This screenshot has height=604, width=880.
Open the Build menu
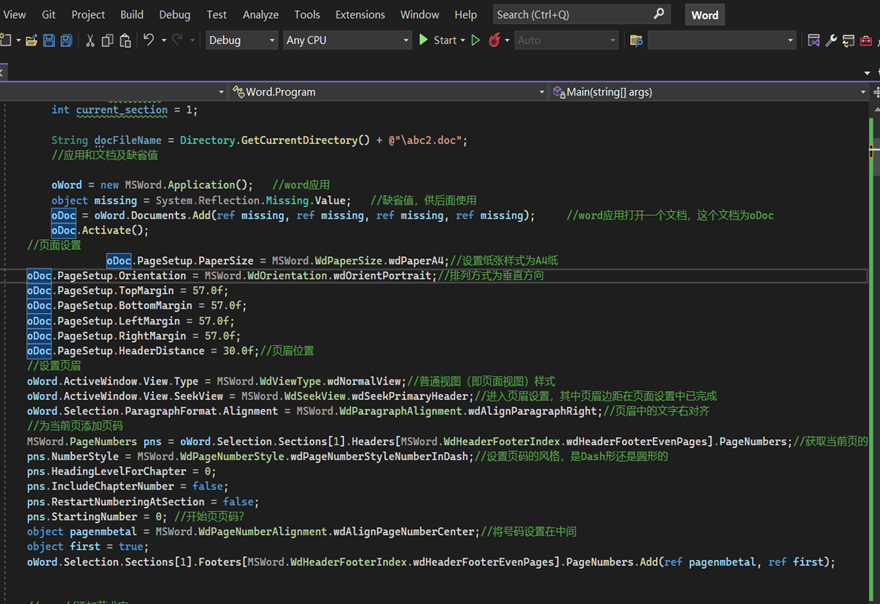pyautogui.click(x=131, y=15)
